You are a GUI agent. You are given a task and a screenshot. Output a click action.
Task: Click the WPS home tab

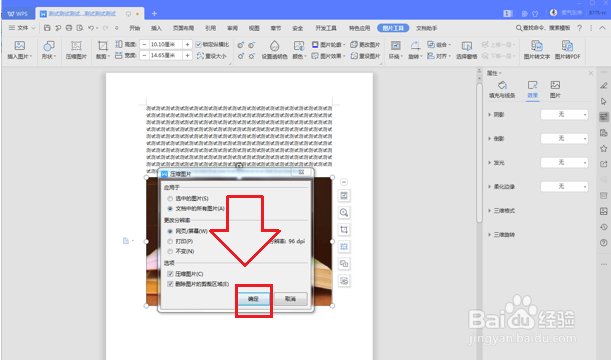[18, 14]
